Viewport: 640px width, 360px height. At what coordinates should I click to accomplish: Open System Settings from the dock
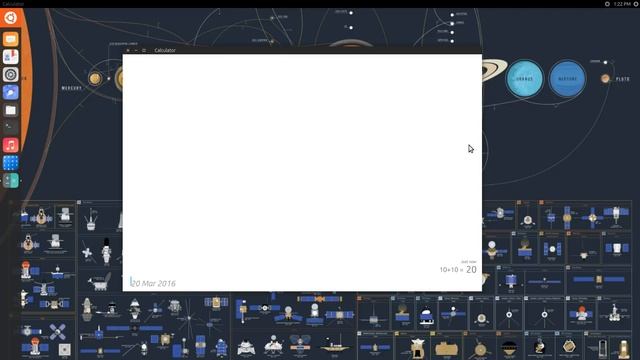pos(11,75)
